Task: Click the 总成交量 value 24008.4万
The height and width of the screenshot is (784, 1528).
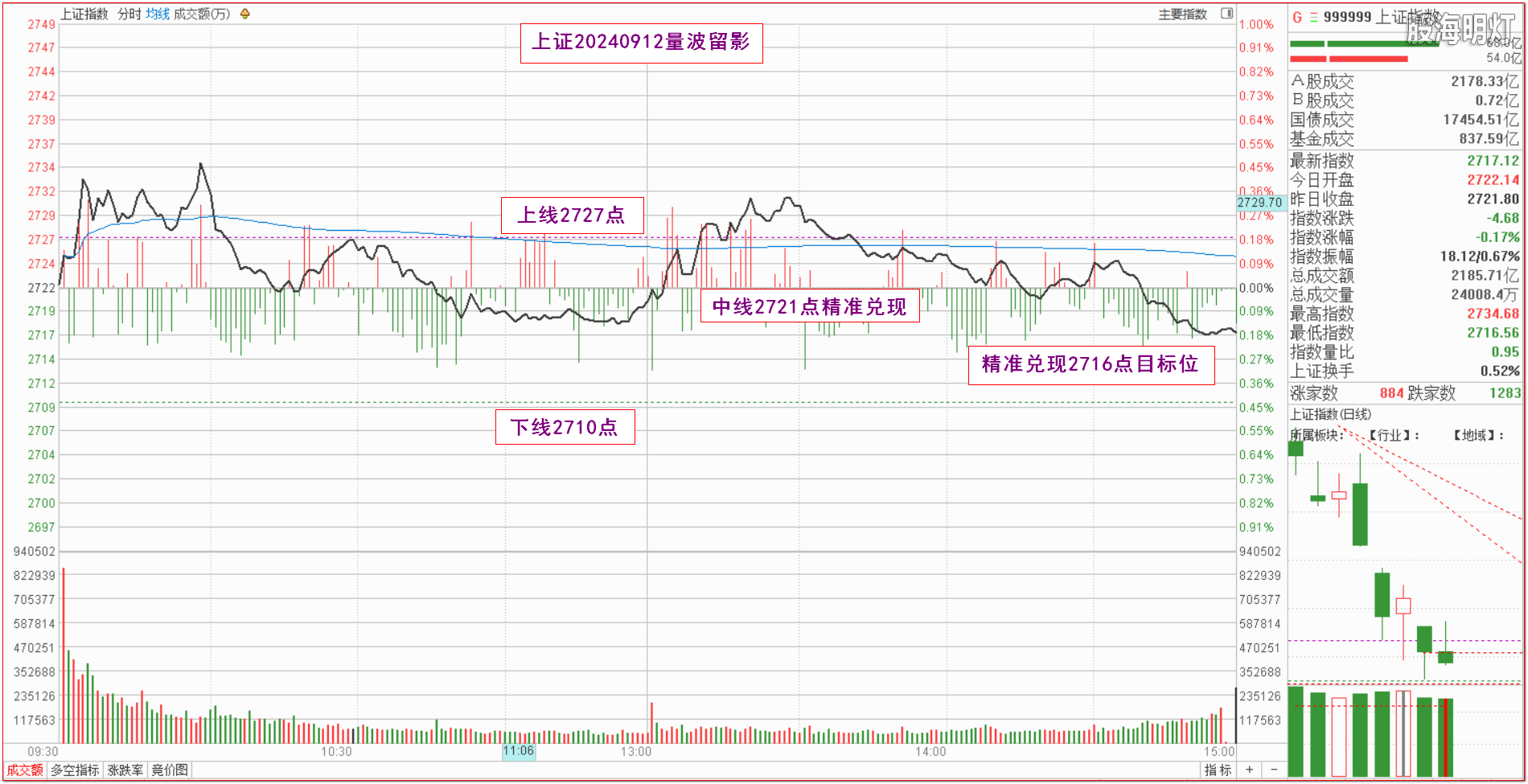Action: tap(1486, 294)
